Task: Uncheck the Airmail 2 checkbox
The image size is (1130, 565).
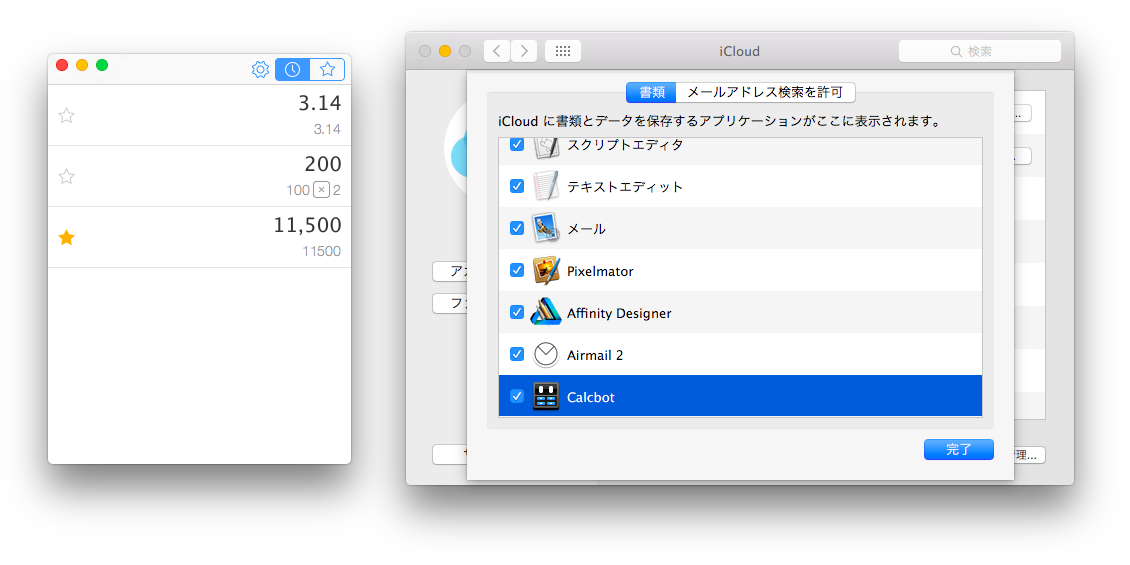Action: 517,354
